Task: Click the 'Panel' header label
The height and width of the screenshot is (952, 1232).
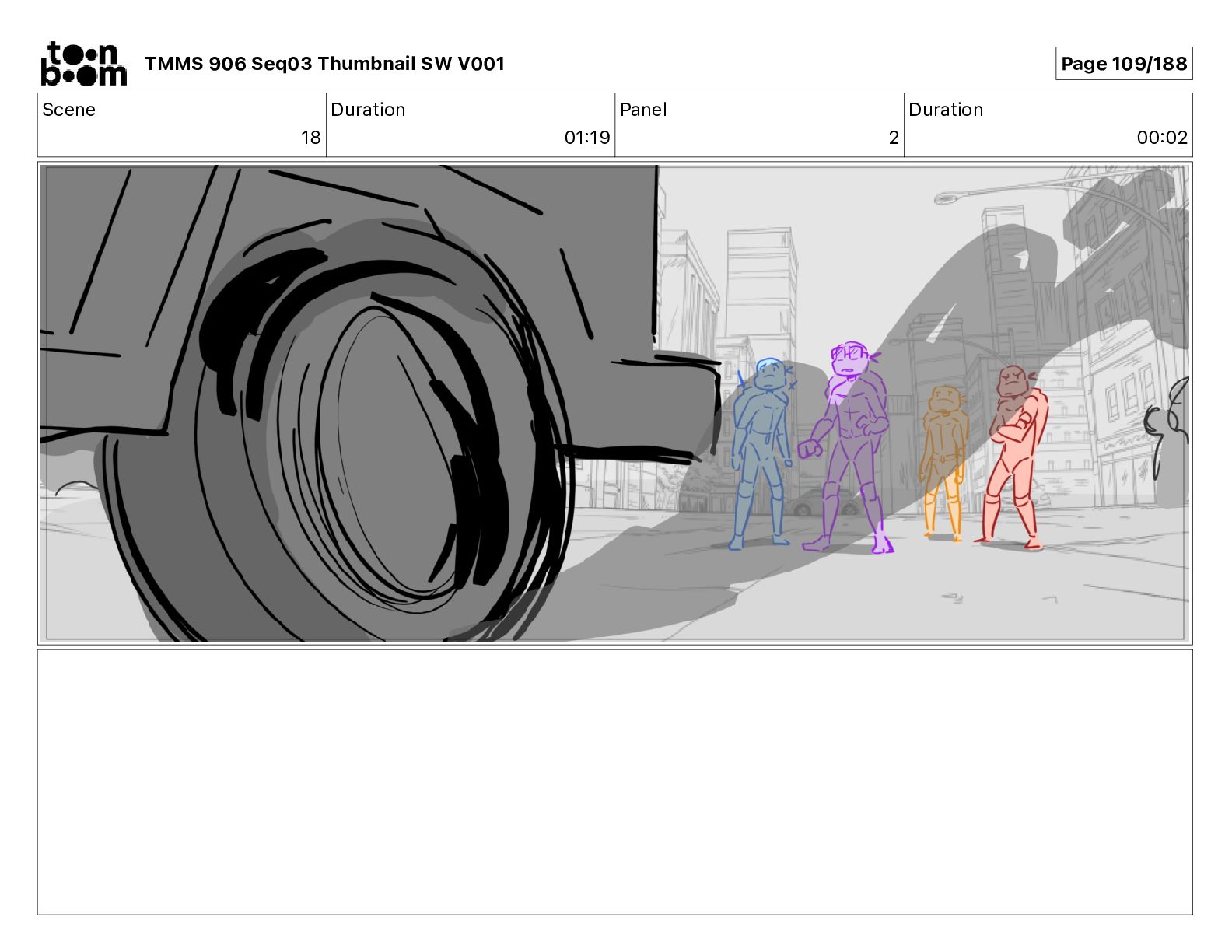Action: [x=643, y=110]
